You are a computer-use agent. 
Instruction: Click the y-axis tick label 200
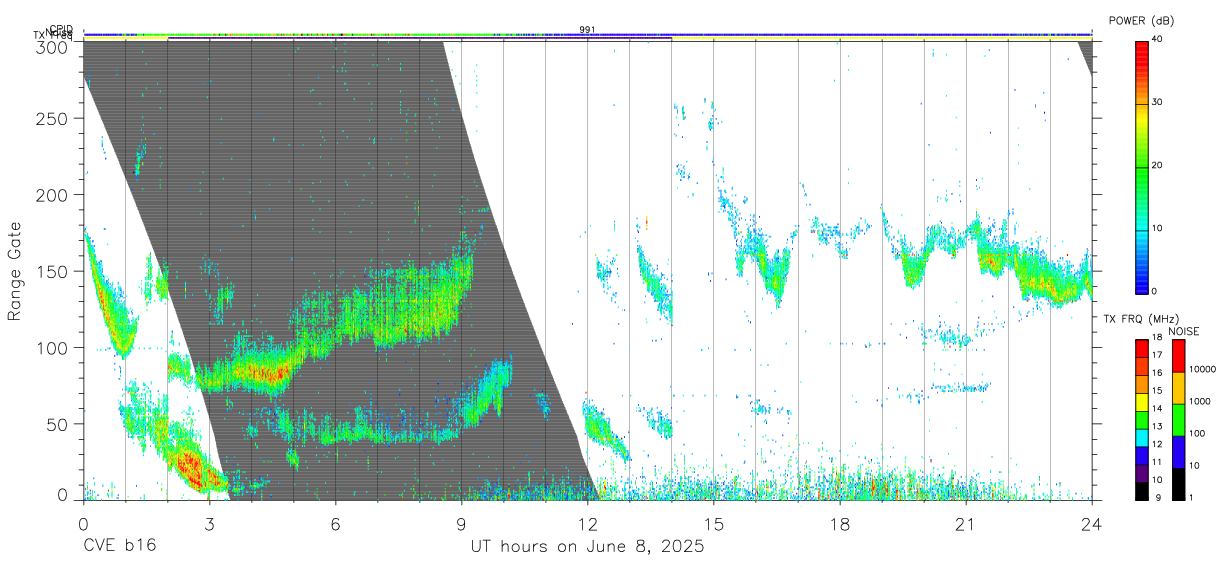pos(52,194)
